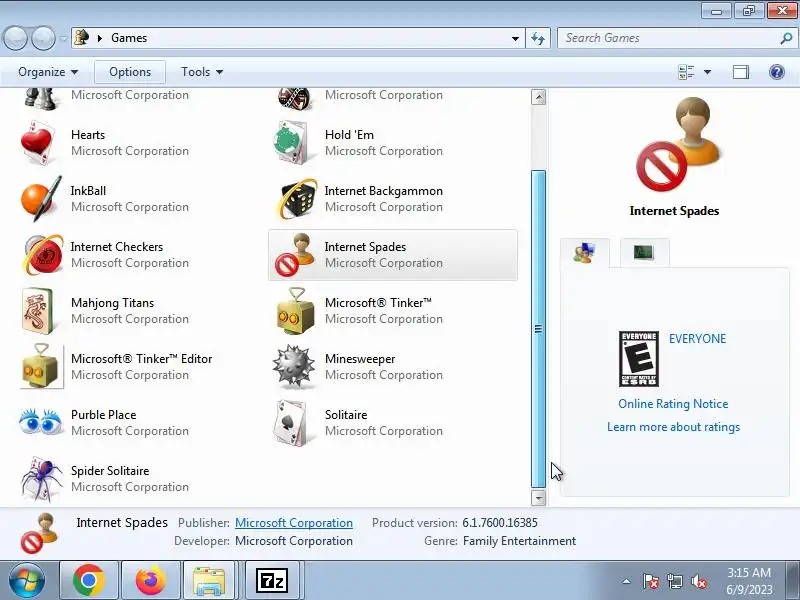Click the scrollbar up arrow

pyautogui.click(x=538, y=97)
